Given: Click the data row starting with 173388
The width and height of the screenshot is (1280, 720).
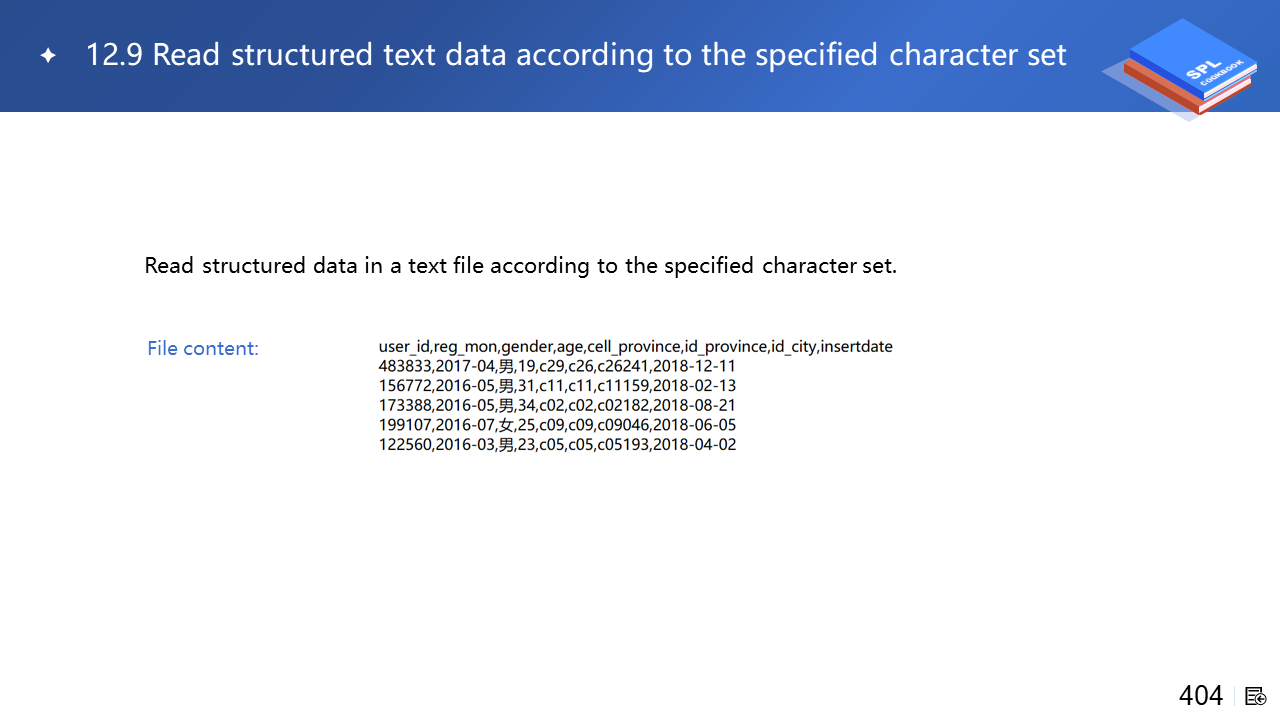Looking at the screenshot, I should tap(557, 405).
